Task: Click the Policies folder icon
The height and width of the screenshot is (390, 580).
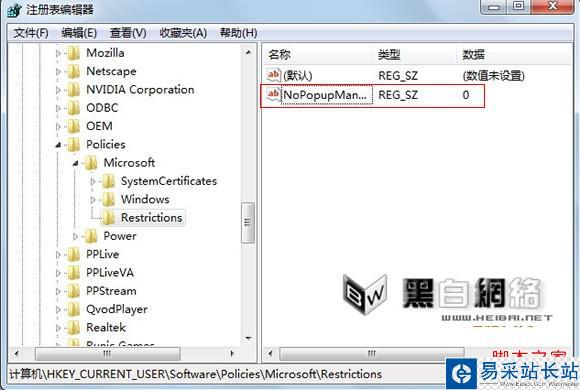Action: (x=74, y=145)
